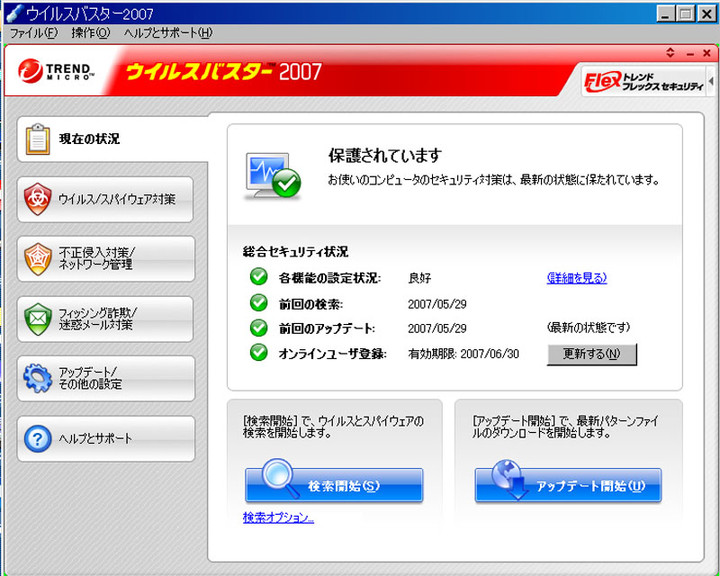Open the ヘルプとサポート(H) menu
720x576 pixels.
coord(168,33)
